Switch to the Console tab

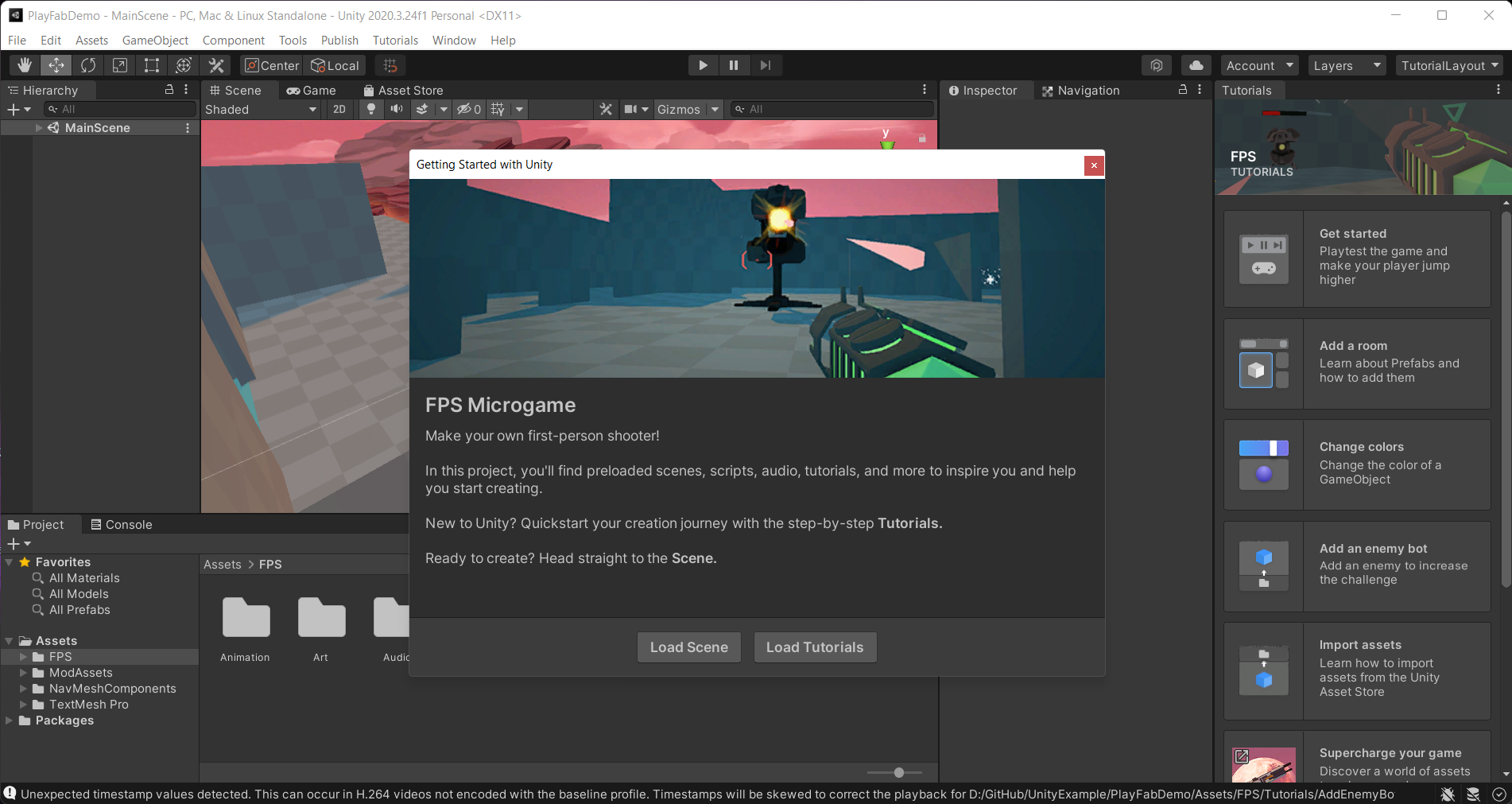click(121, 524)
